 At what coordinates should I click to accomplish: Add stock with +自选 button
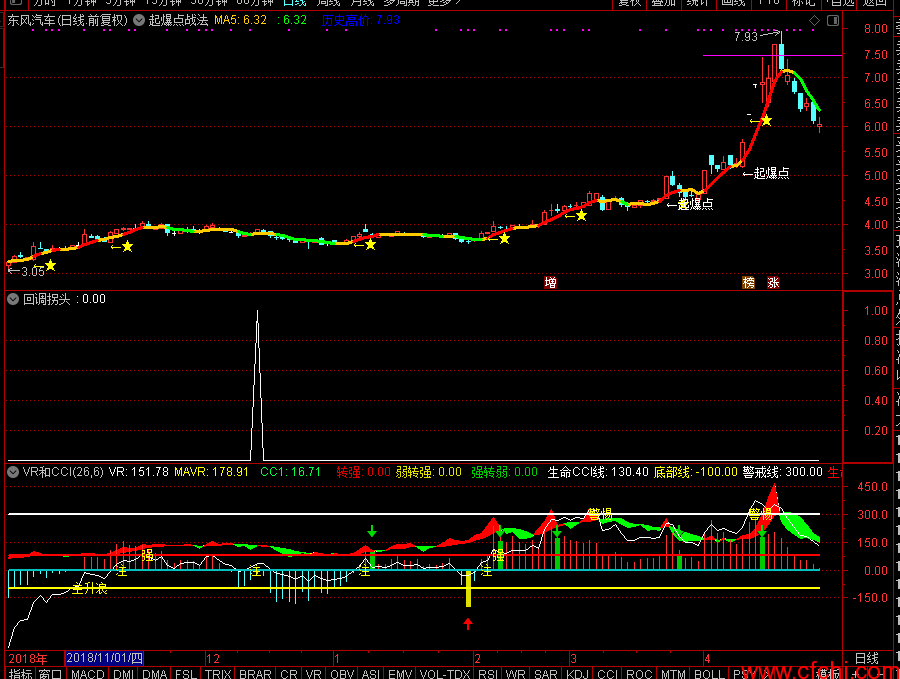840,3
